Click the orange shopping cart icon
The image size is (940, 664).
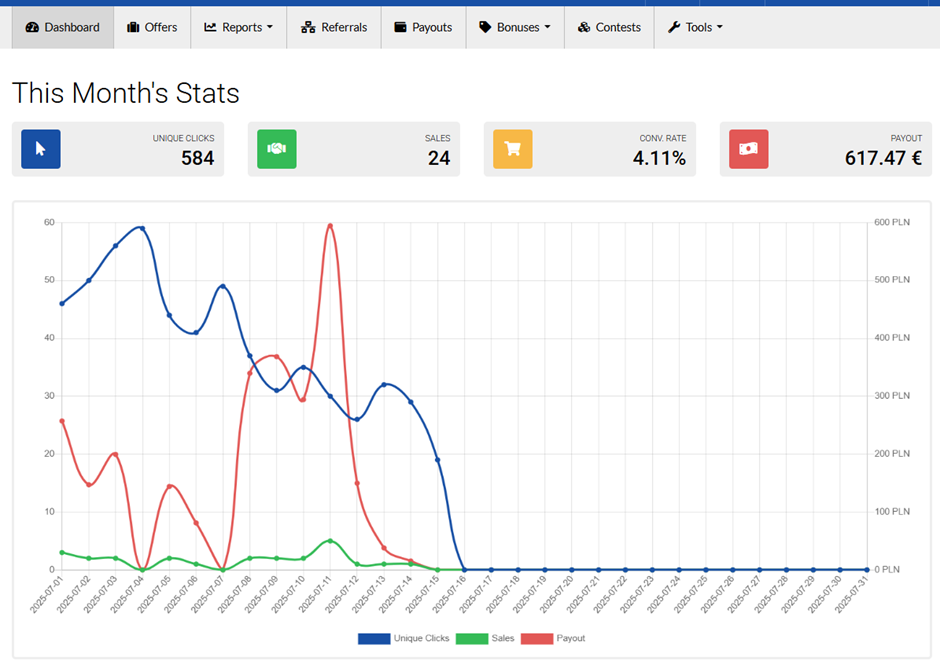coord(513,149)
